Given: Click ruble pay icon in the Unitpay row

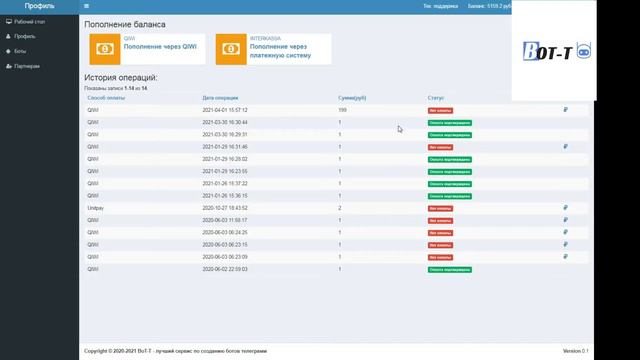Looking at the screenshot, I should (565, 208).
